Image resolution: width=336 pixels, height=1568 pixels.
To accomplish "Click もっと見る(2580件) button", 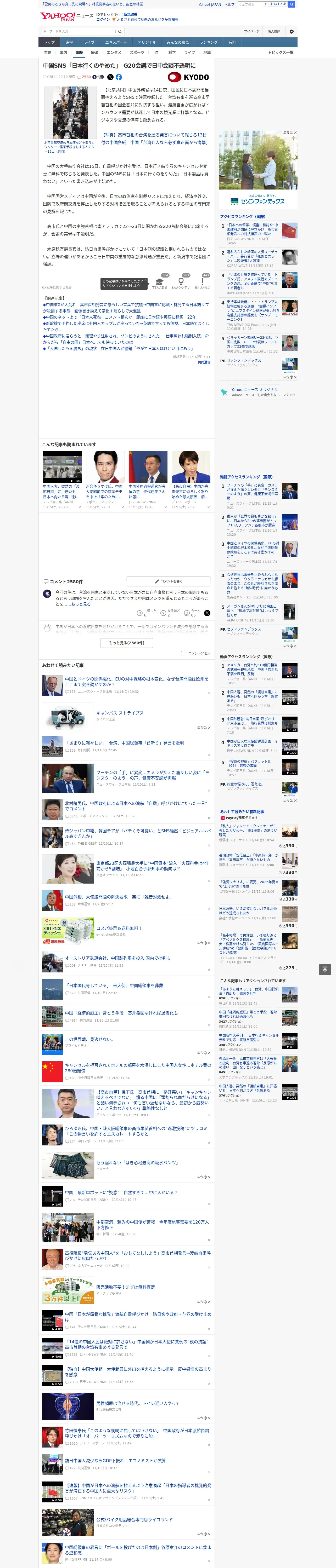I will point(127,643).
